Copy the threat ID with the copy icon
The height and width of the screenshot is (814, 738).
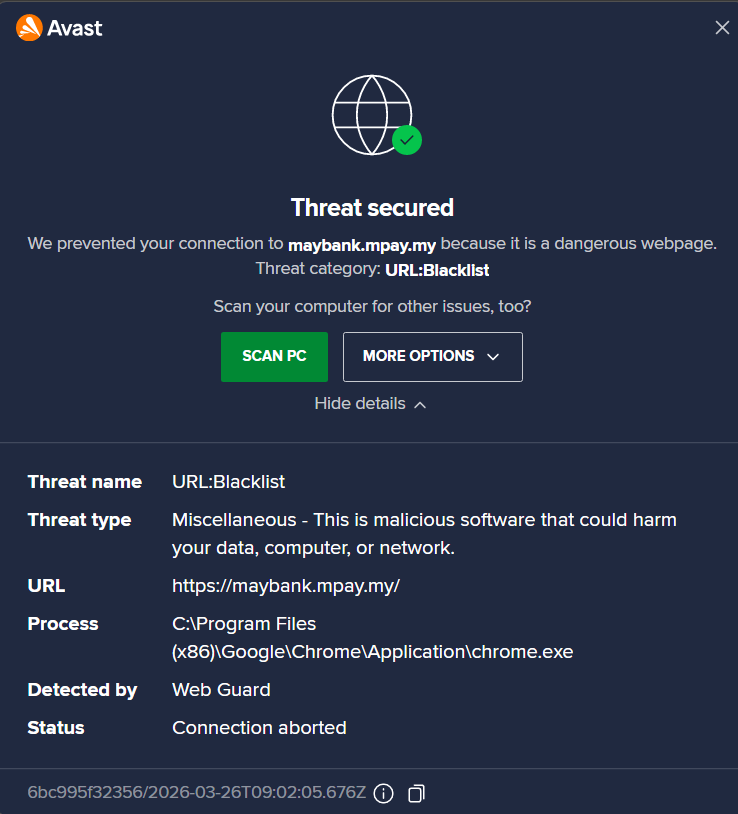click(x=416, y=793)
